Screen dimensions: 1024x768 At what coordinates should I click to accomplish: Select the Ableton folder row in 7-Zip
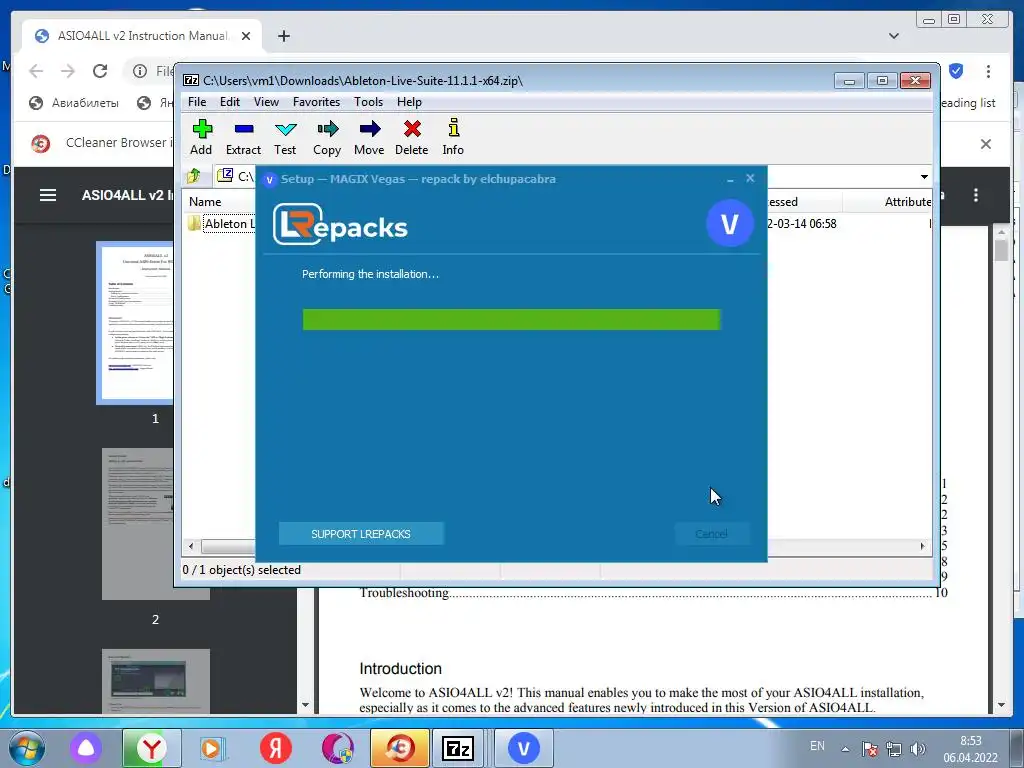tap(222, 223)
